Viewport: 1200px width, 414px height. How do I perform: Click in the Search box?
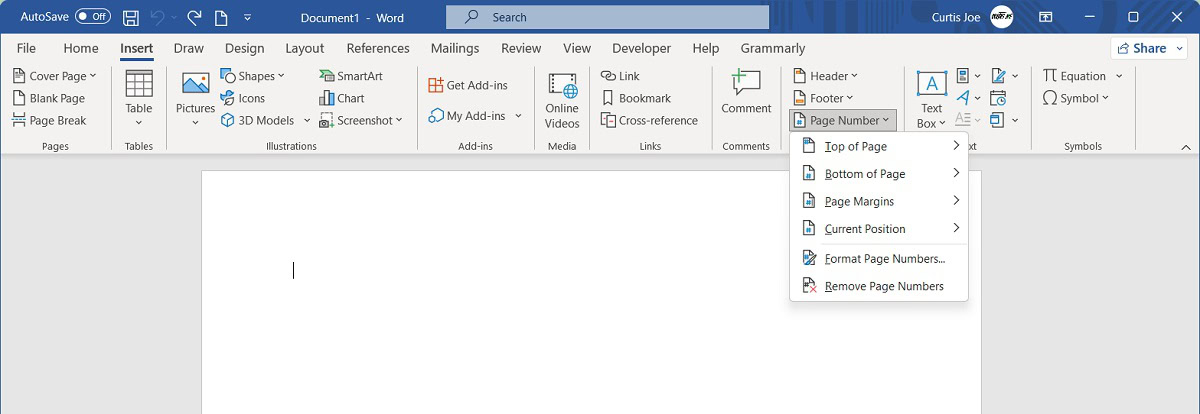pos(607,17)
